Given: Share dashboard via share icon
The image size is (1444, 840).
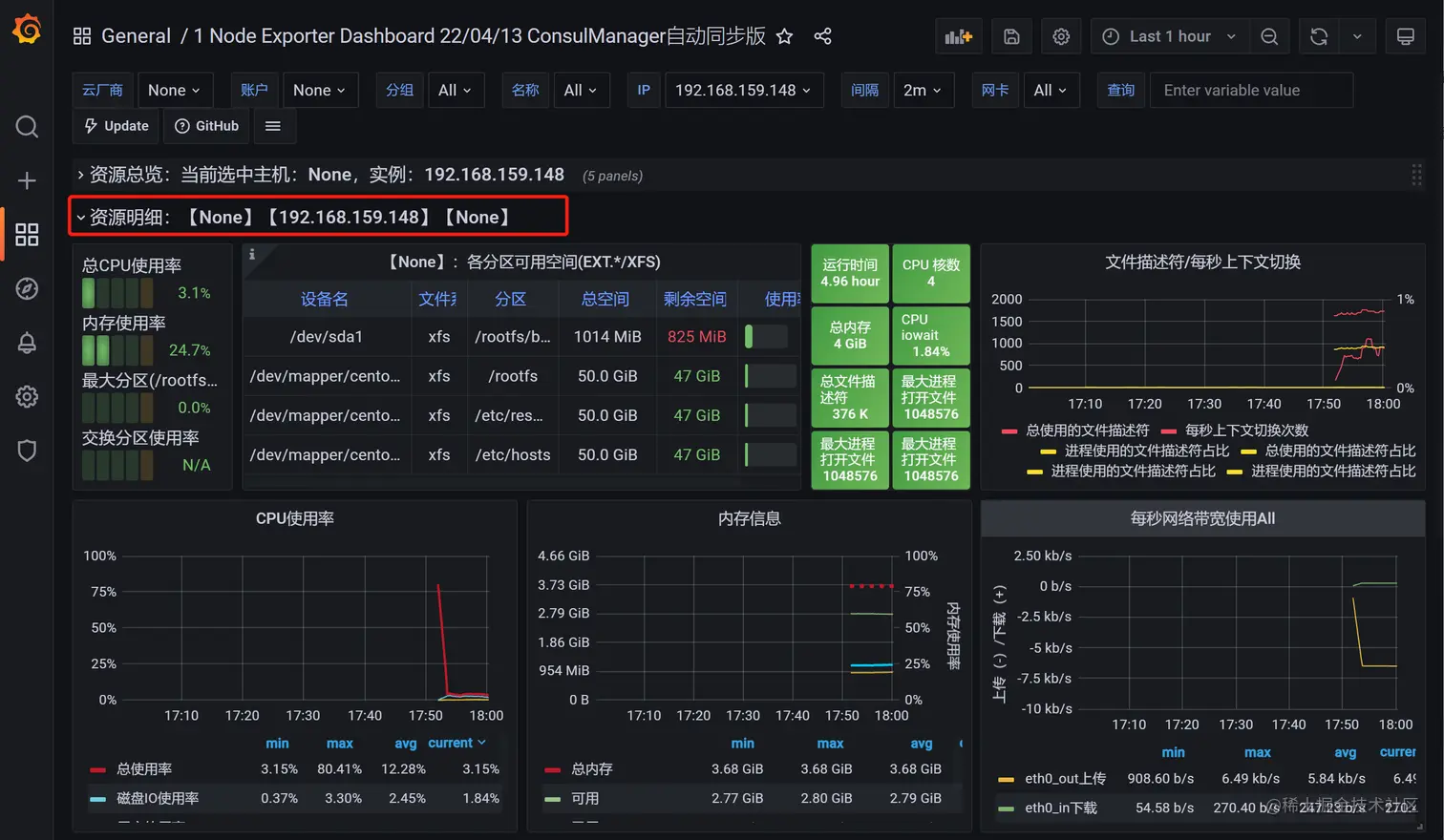Looking at the screenshot, I should pos(822,36).
